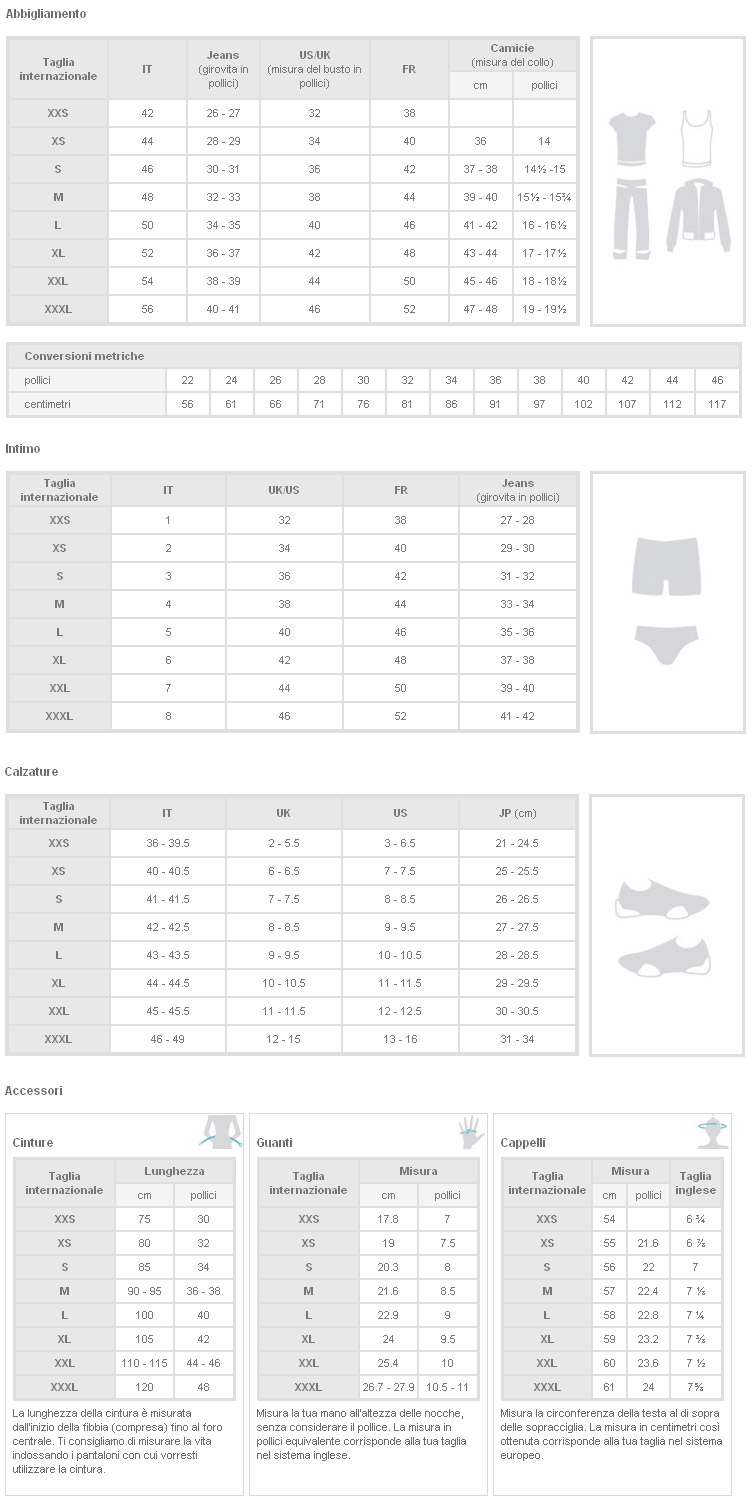Click the trousers icon

631,217
